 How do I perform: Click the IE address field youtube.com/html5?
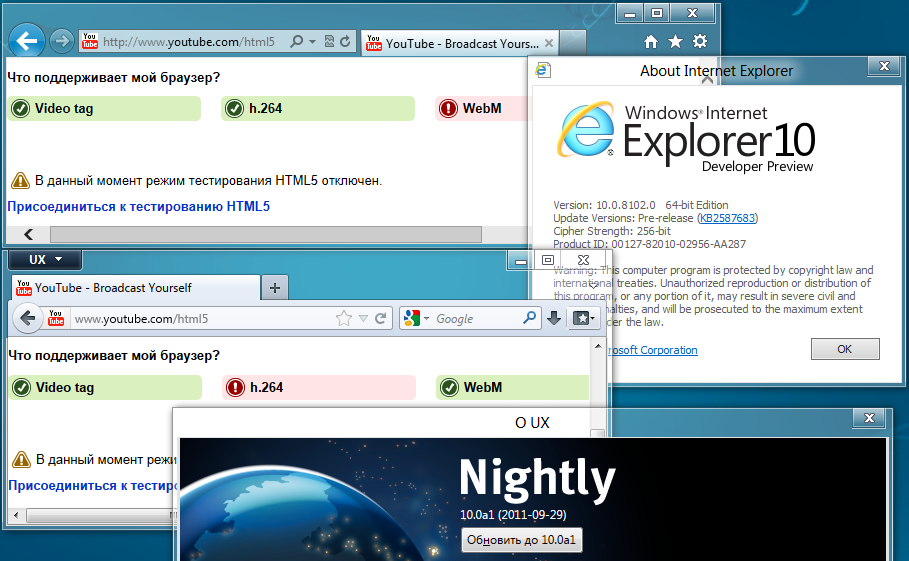189,42
